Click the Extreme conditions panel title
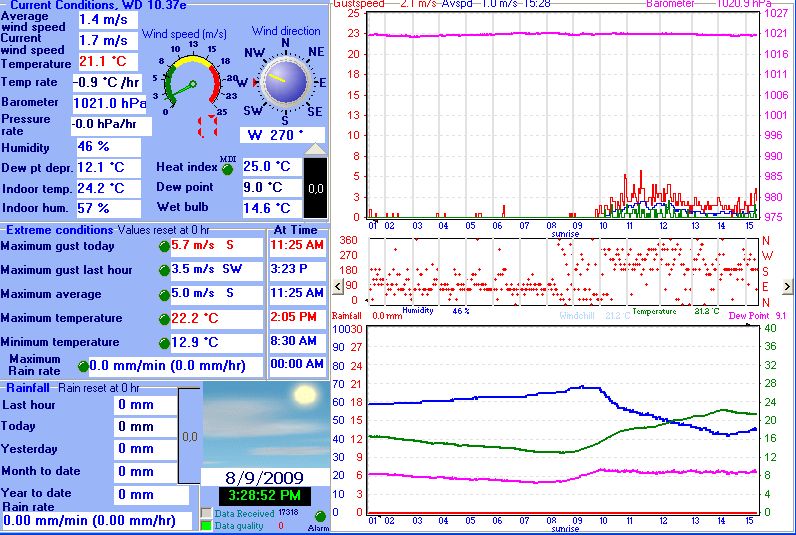This screenshot has width=796, height=535. [x=60, y=230]
